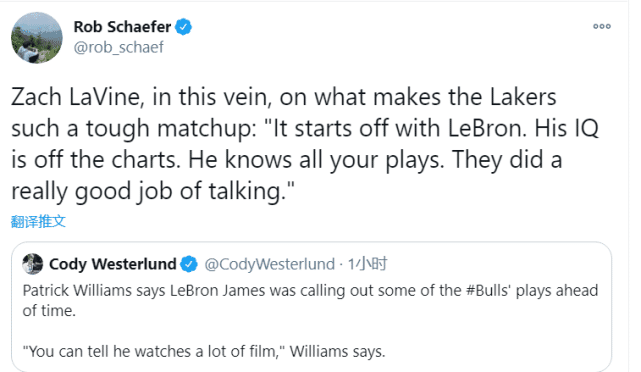Image resolution: width=641 pixels, height=372 pixels.
Task: Open the #Bulls hashtag link
Action: pyautogui.click(x=488, y=291)
